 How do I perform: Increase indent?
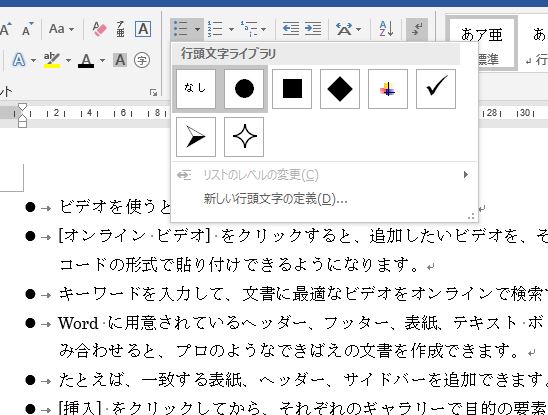pyautogui.click(x=313, y=29)
